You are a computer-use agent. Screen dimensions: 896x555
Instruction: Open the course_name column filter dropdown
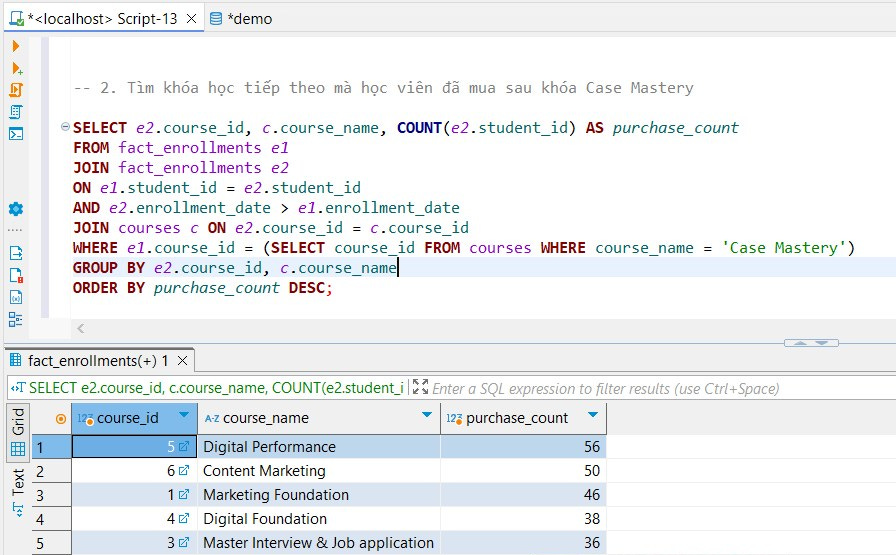427,416
